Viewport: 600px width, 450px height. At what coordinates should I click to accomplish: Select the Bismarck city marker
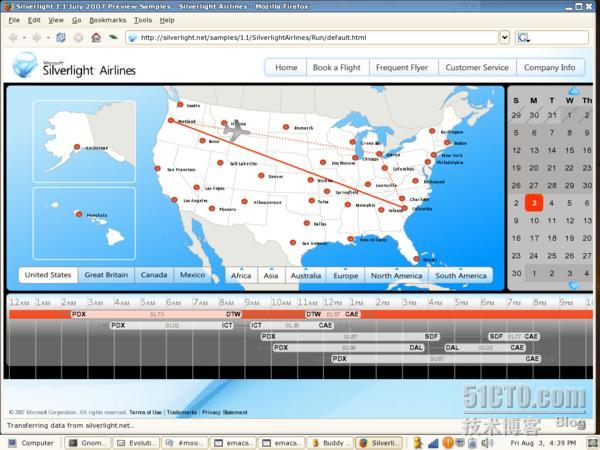[x=286, y=127]
